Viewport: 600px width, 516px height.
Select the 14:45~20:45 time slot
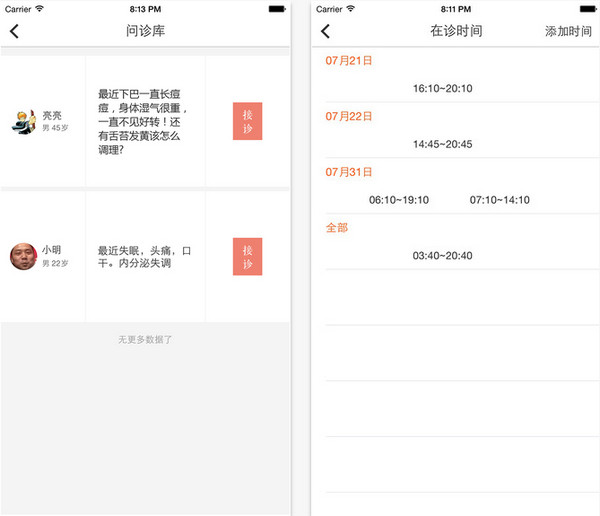(442, 144)
